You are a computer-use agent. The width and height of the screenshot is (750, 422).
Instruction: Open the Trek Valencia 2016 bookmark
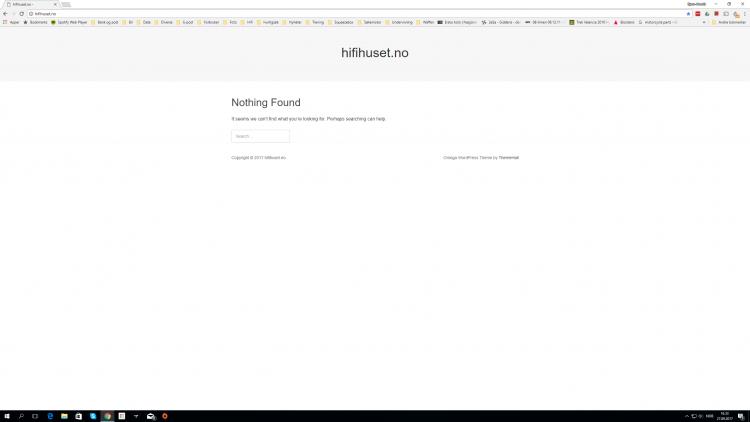(x=588, y=22)
